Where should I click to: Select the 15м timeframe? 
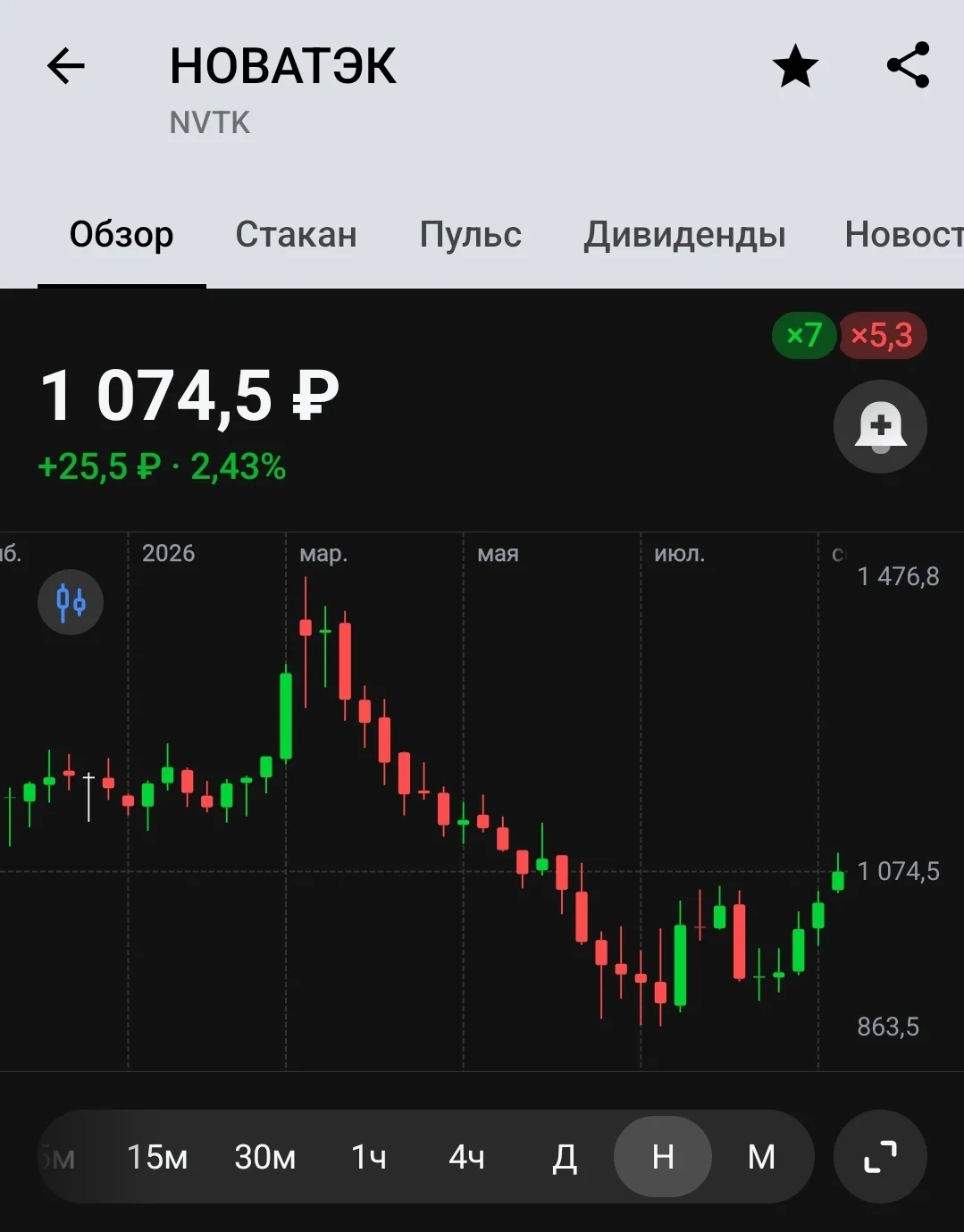(x=157, y=1157)
